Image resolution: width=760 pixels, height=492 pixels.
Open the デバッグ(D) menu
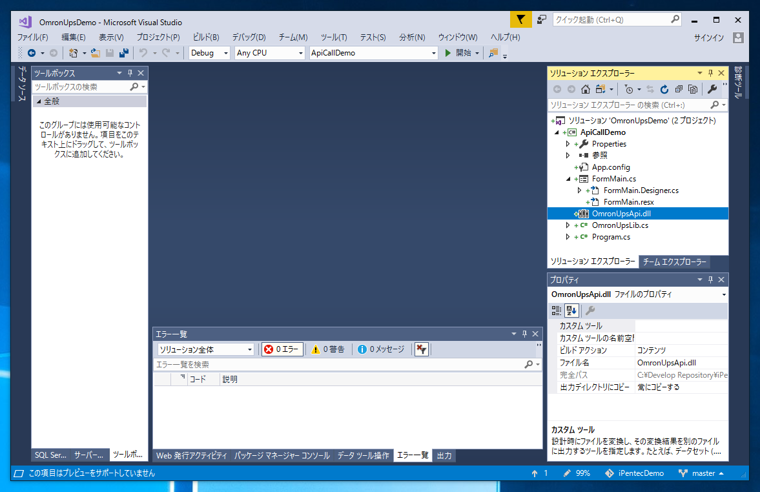[249, 37]
